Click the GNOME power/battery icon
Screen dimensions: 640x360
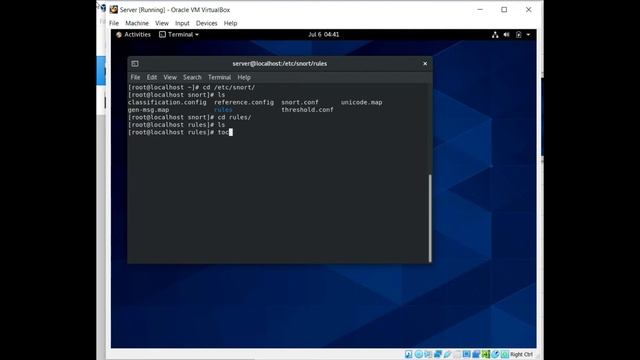[x=518, y=35]
